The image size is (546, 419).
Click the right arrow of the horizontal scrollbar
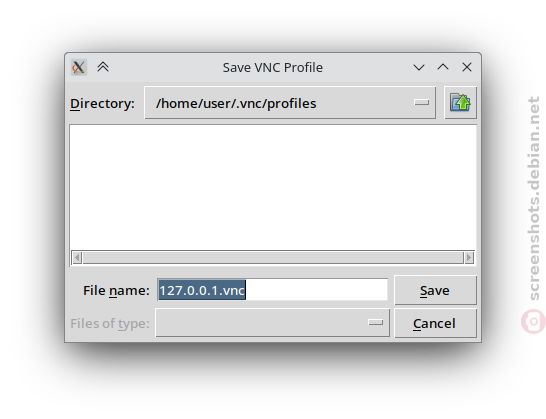point(469,258)
